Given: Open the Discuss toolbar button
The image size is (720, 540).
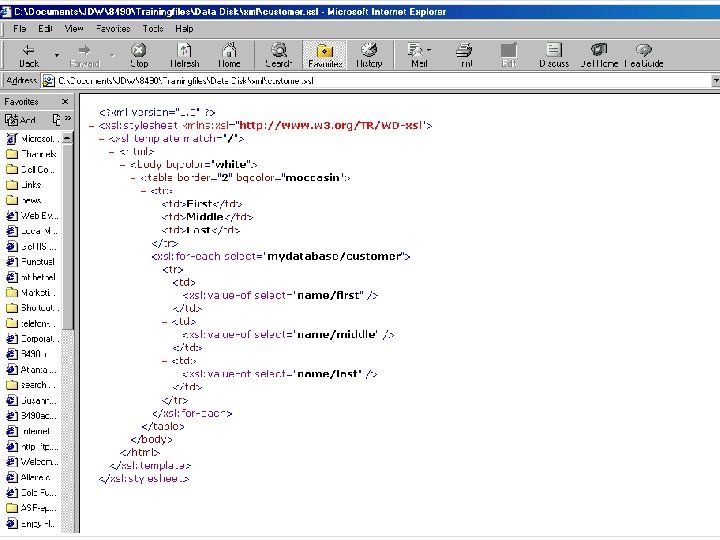Looking at the screenshot, I should pyautogui.click(x=554, y=56).
